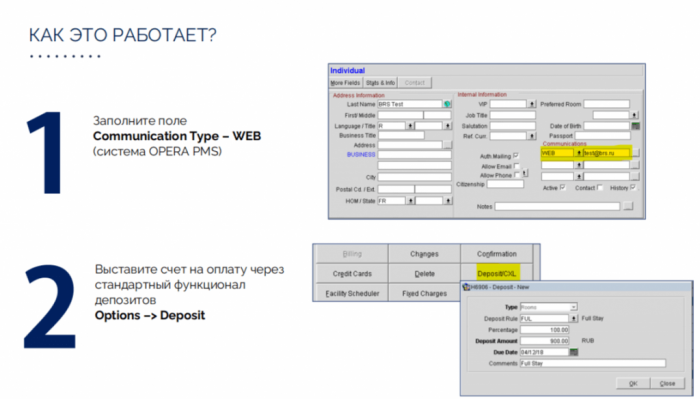
Task: Click the Preferred Room input field
Action: (x=606, y=104)
